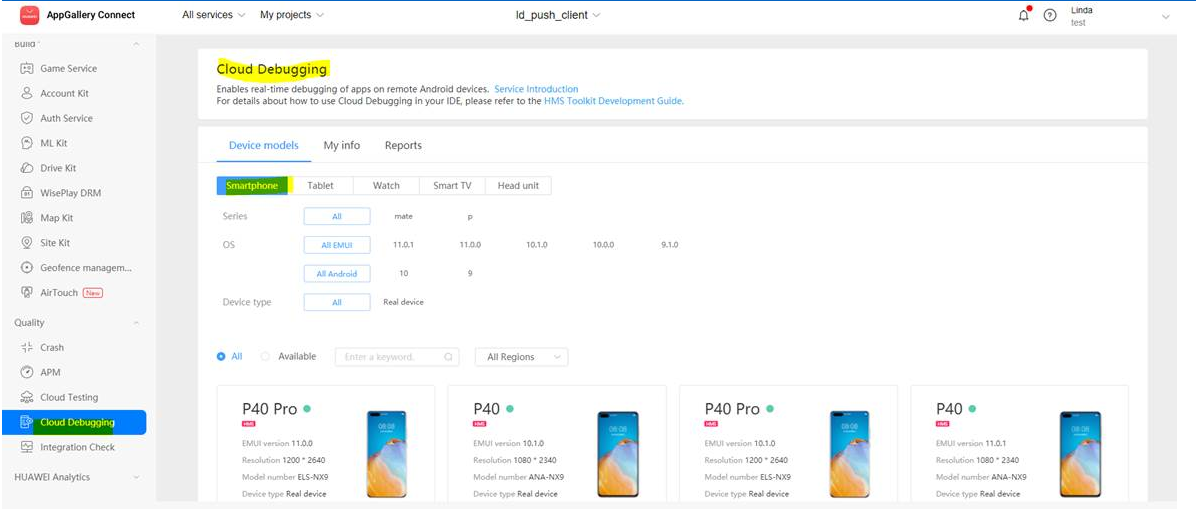Filter by EMUI 11.0.1
The width and height of the screenshot is (1196, 523).
(403, 245)
